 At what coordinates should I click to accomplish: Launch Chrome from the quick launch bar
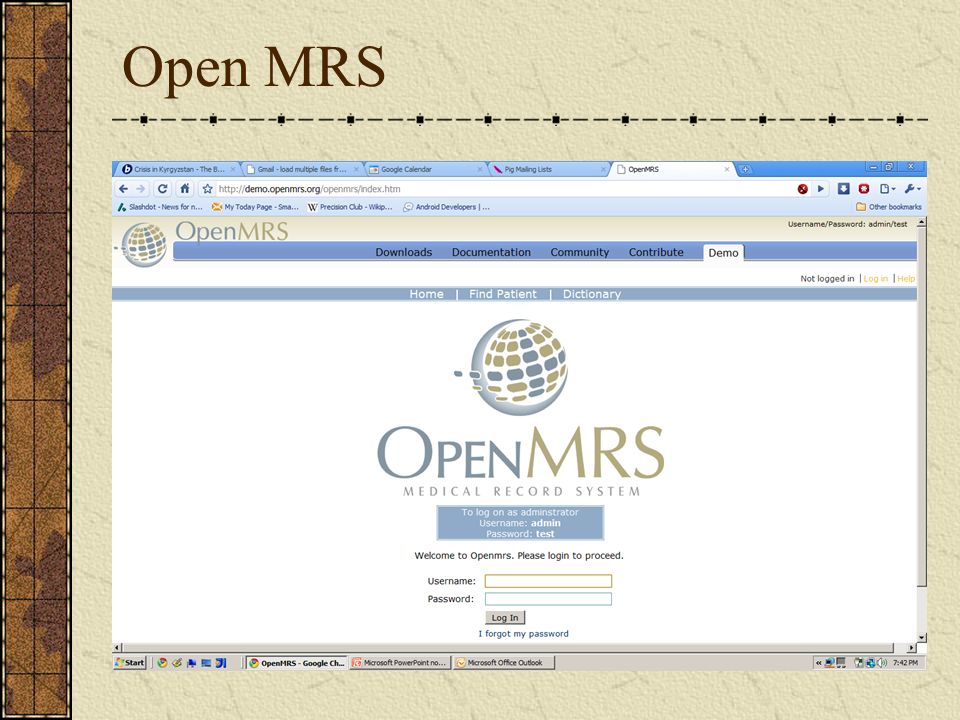click(x=162, y=662)
